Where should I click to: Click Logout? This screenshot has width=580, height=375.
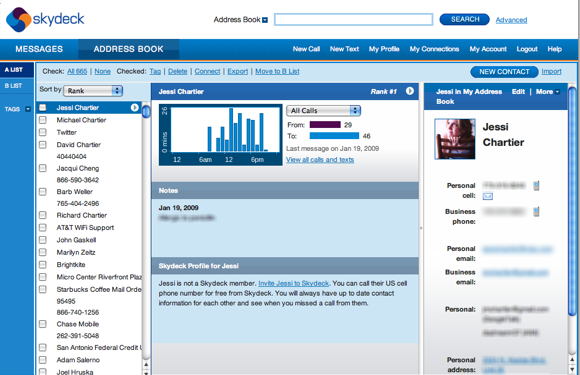point(527,49)
